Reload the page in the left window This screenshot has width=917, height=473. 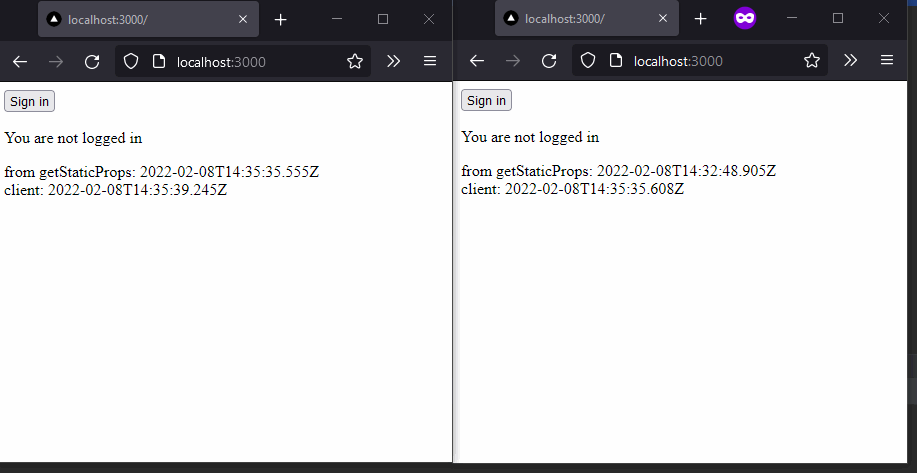click(x=92, y=61)
